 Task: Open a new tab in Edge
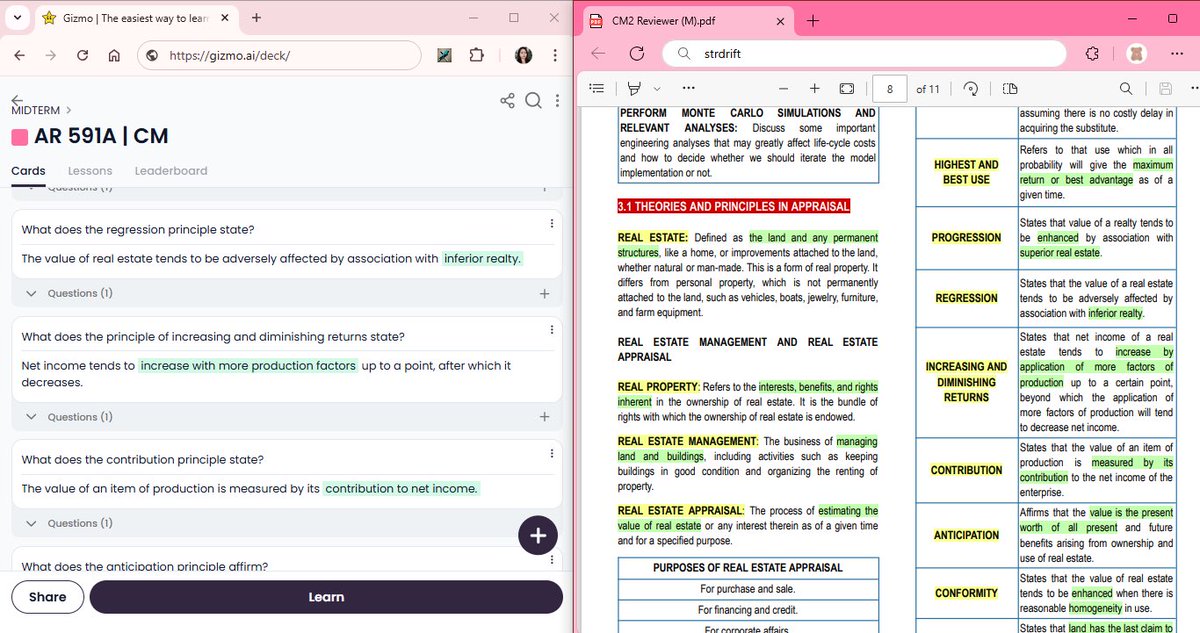tap(813, 20)
